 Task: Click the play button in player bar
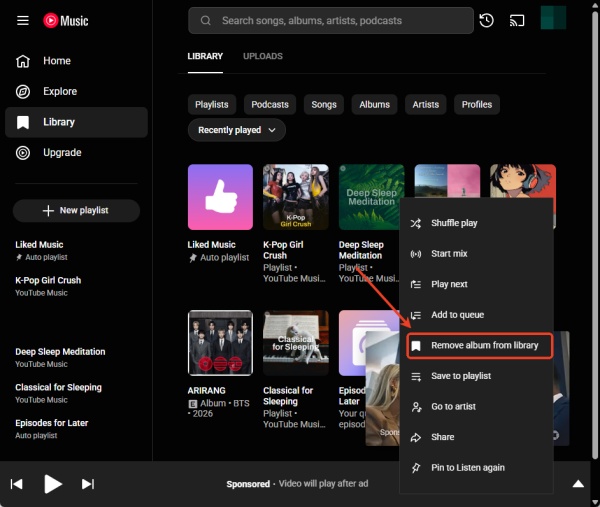pos(52,484)
